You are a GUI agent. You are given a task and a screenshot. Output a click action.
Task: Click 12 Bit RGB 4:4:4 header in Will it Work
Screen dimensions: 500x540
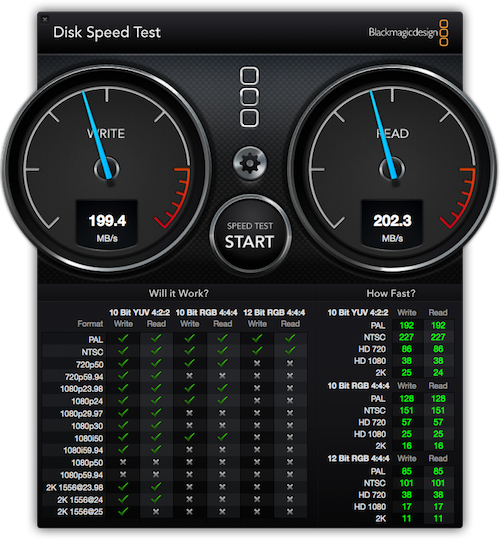(x=274, y=313)
